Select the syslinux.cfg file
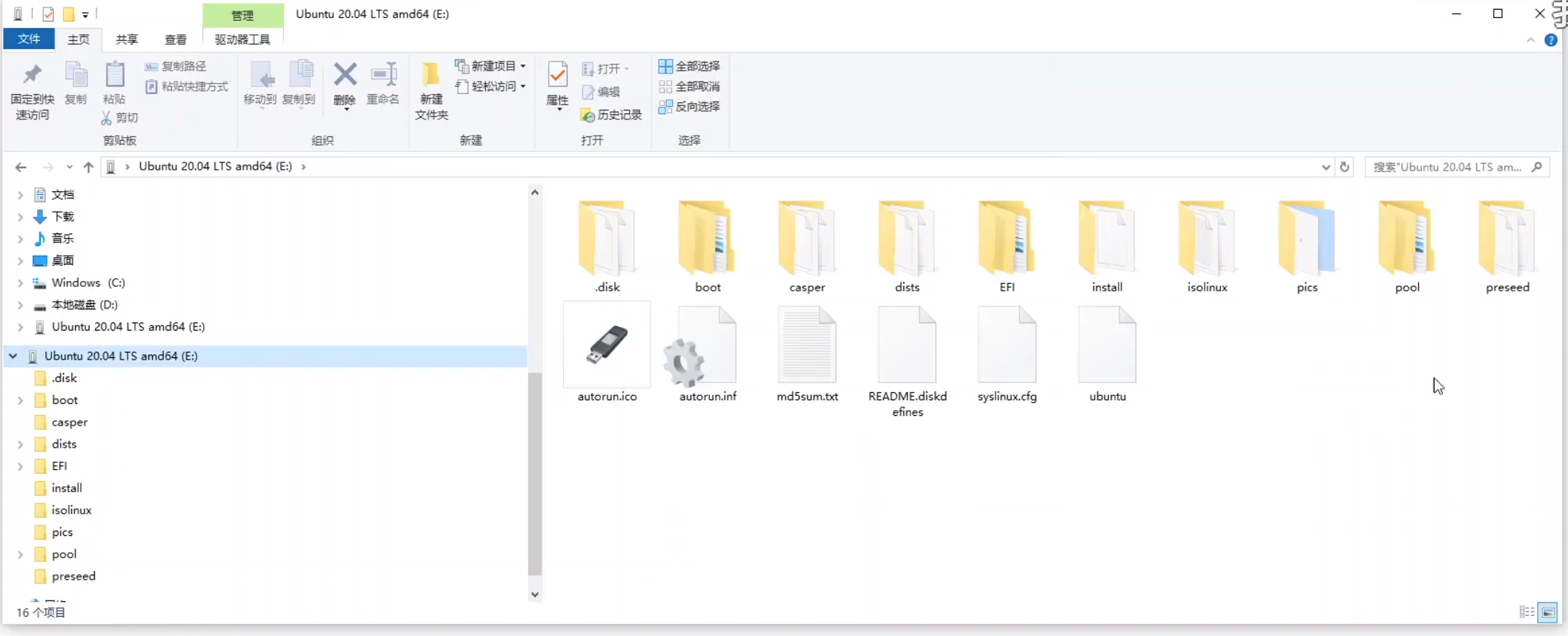 [1007, 354]
